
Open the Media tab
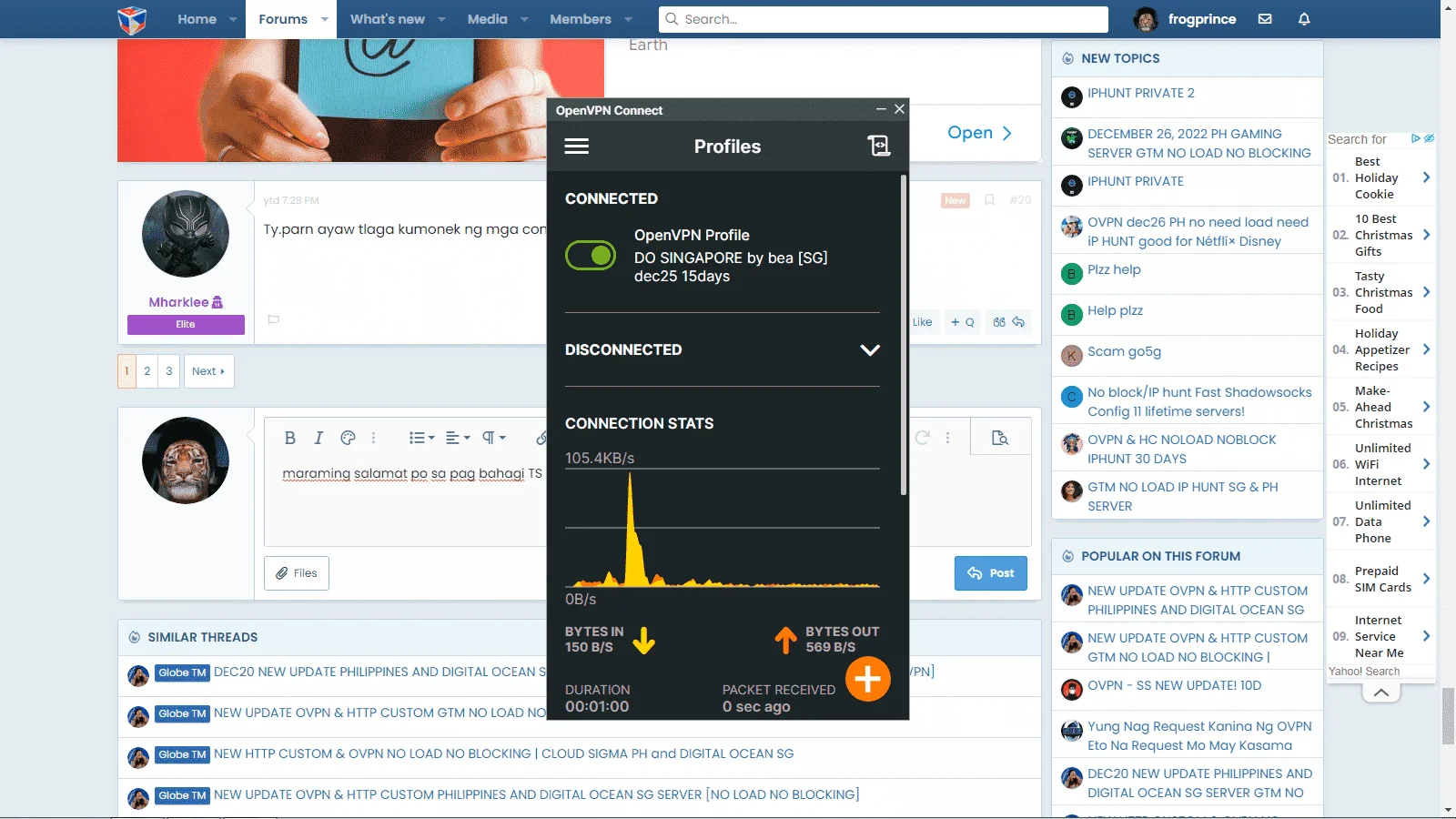(488, 19)
